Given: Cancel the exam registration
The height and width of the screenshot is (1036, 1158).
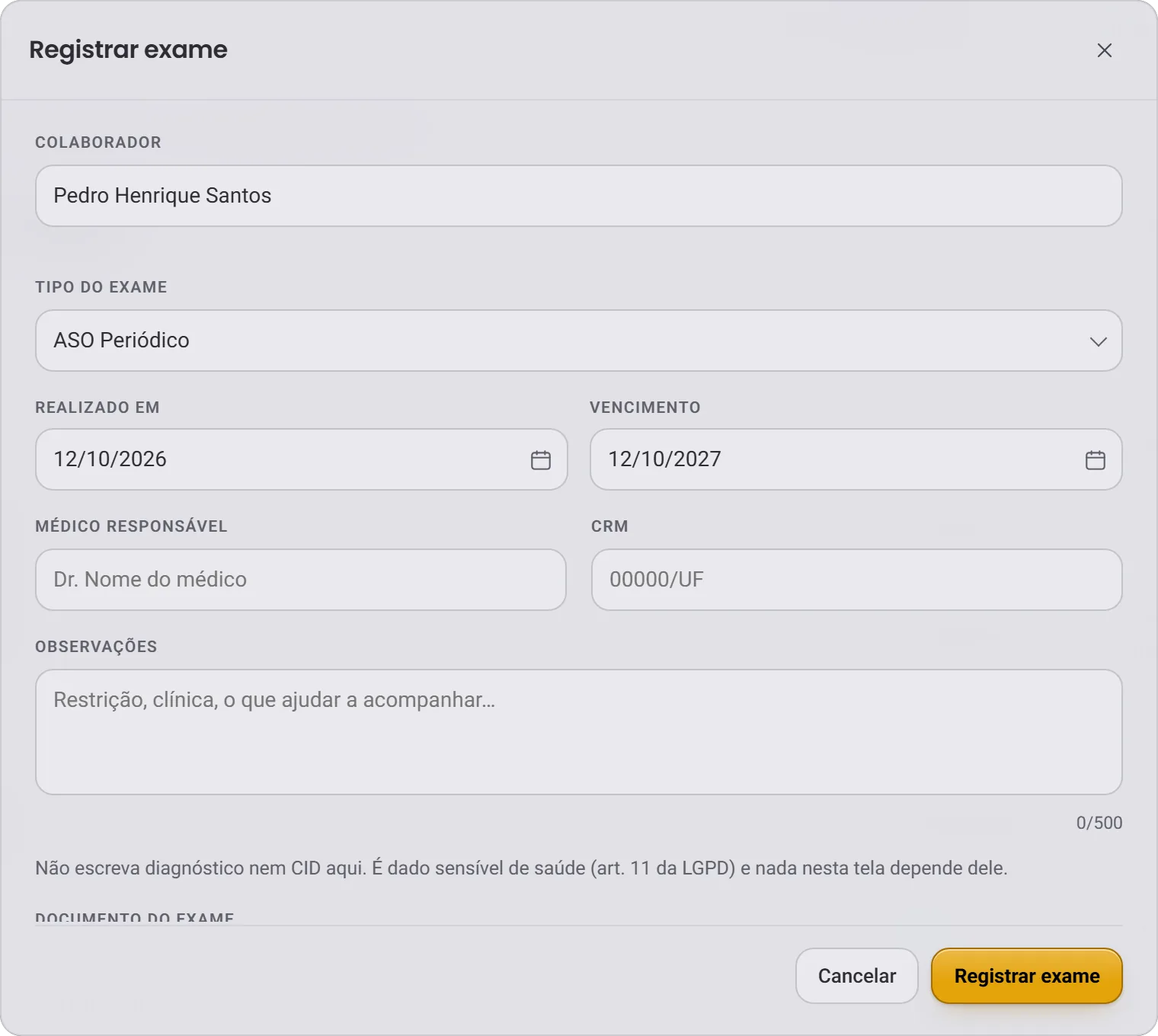Looking at the screenshot, I should click(x=857, y=976).
